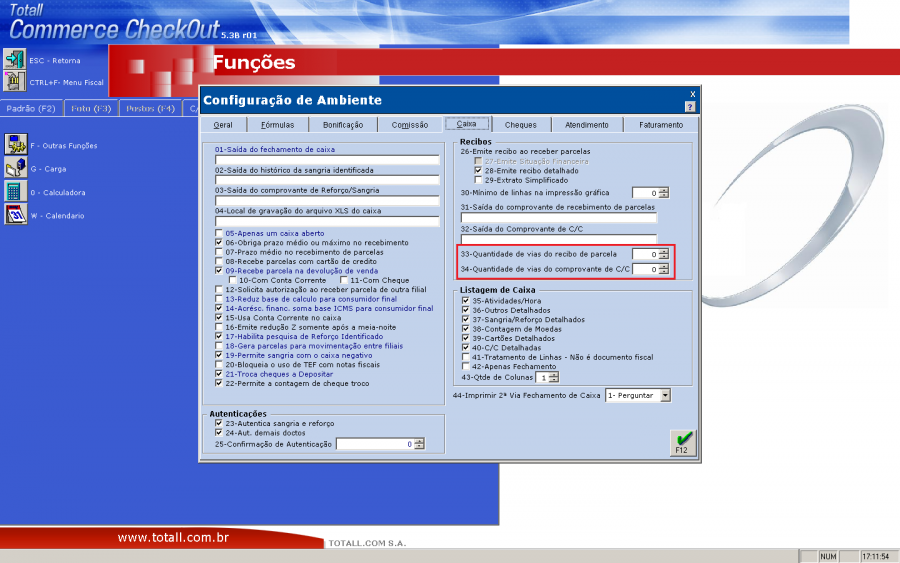
Task: Select the Padrão (F2) tab
Action: (x=31, y=108)
